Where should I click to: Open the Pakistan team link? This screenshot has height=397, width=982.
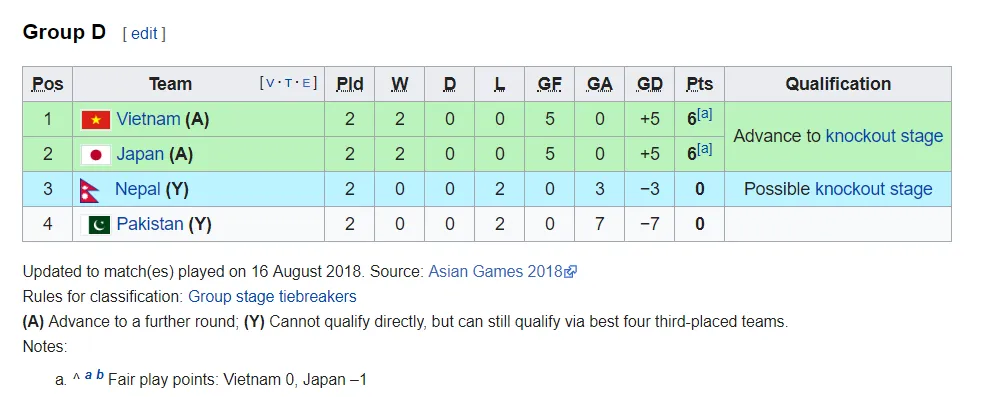(150, 224)
